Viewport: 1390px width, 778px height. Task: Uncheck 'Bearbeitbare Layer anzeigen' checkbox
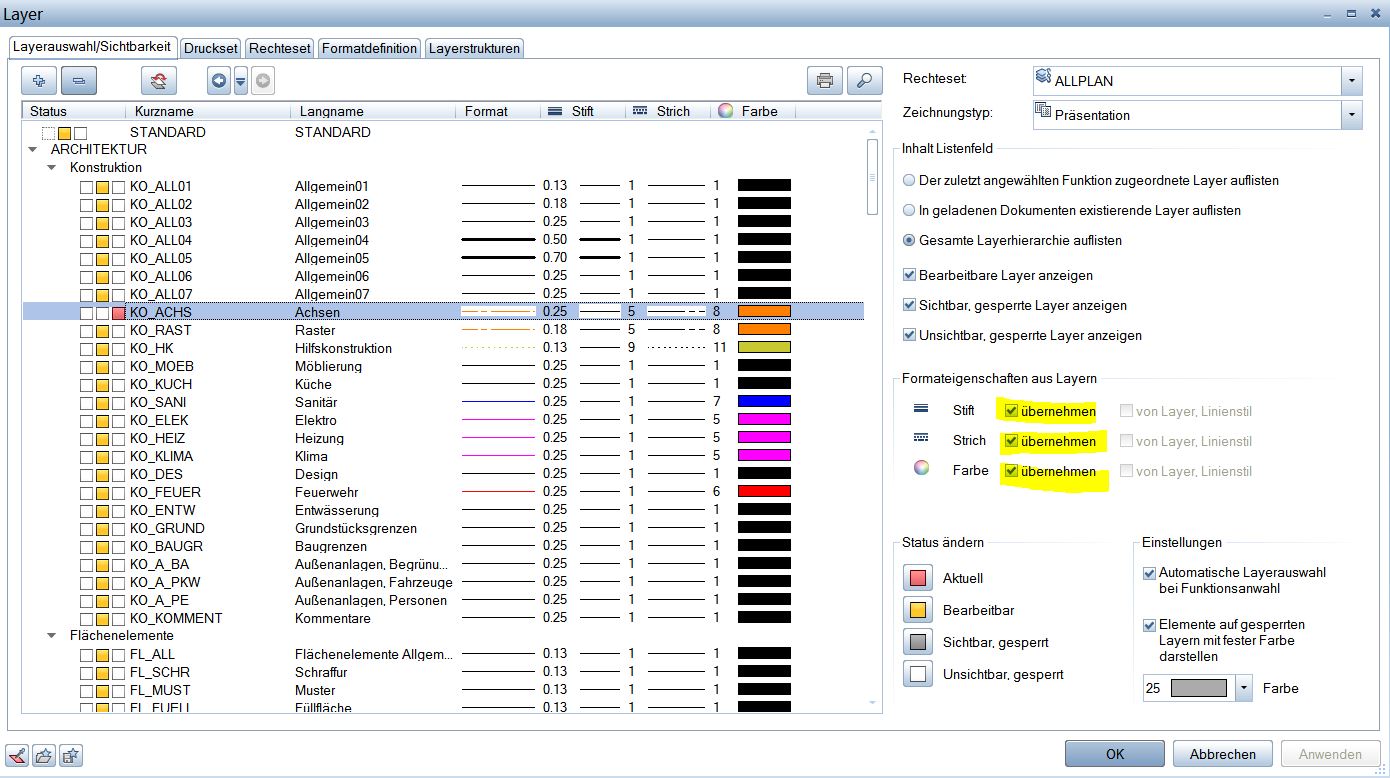tap(909, 275)
